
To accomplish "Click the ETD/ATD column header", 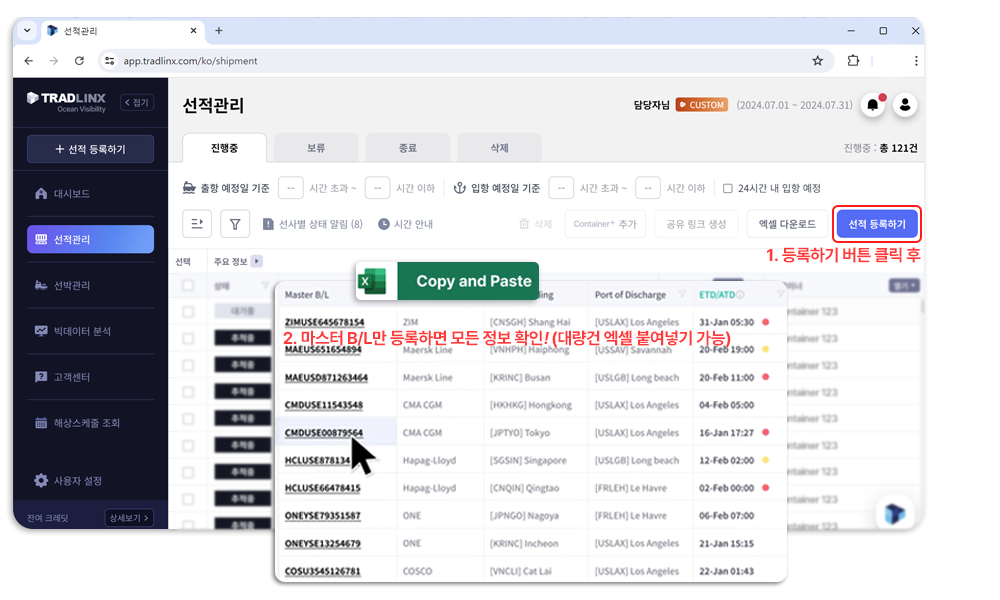I will [x=717, y=295].
